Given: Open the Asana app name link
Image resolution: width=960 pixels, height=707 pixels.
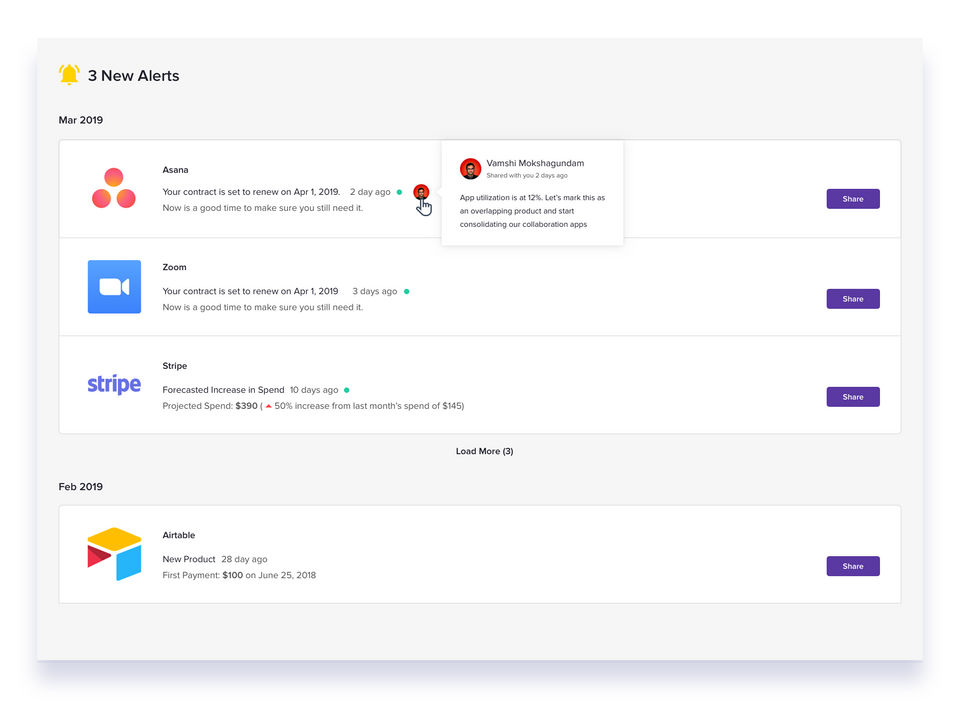Looking at the screenshot, I should 175,170.
